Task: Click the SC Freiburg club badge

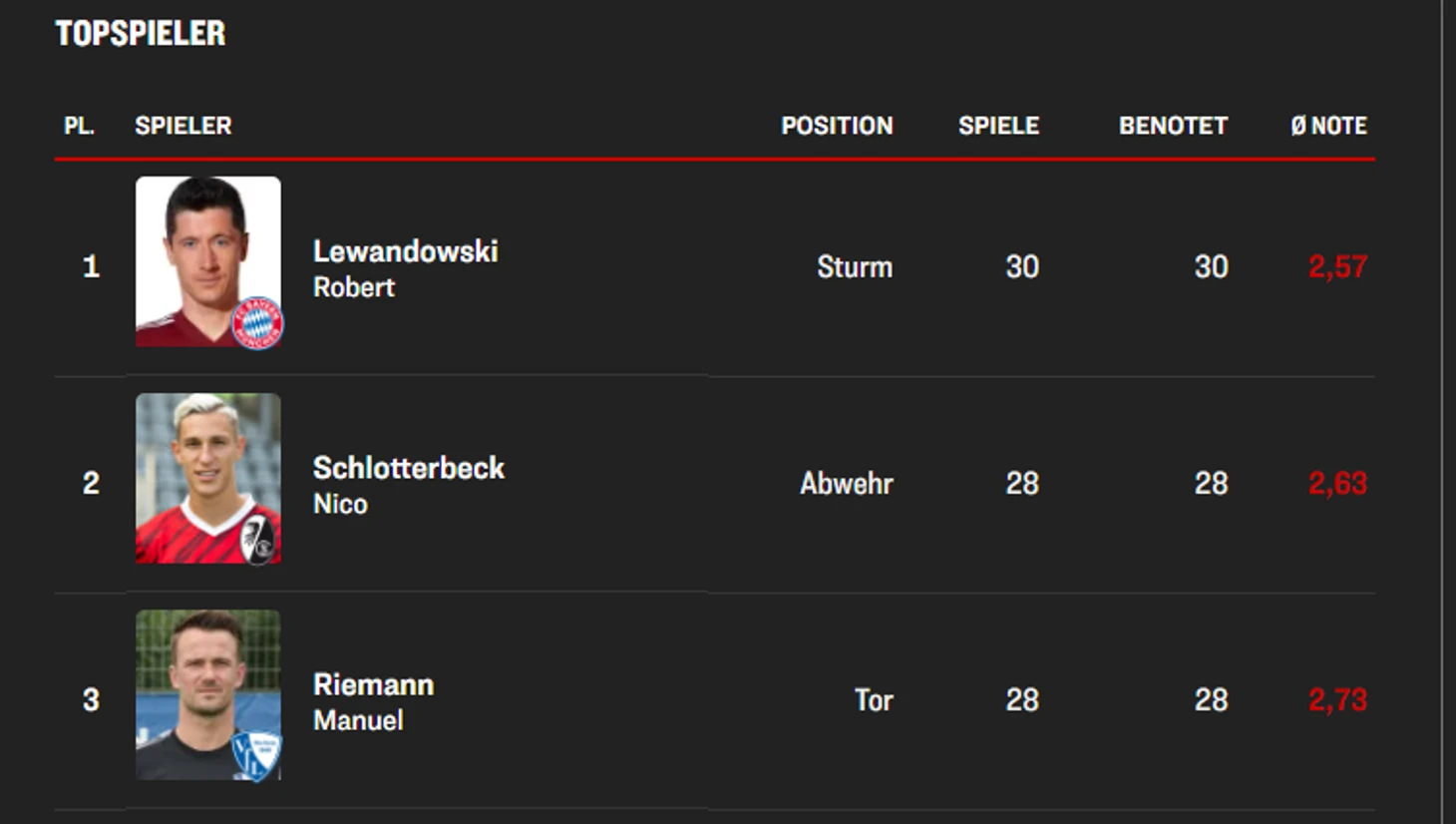Action: pos(259,540)
